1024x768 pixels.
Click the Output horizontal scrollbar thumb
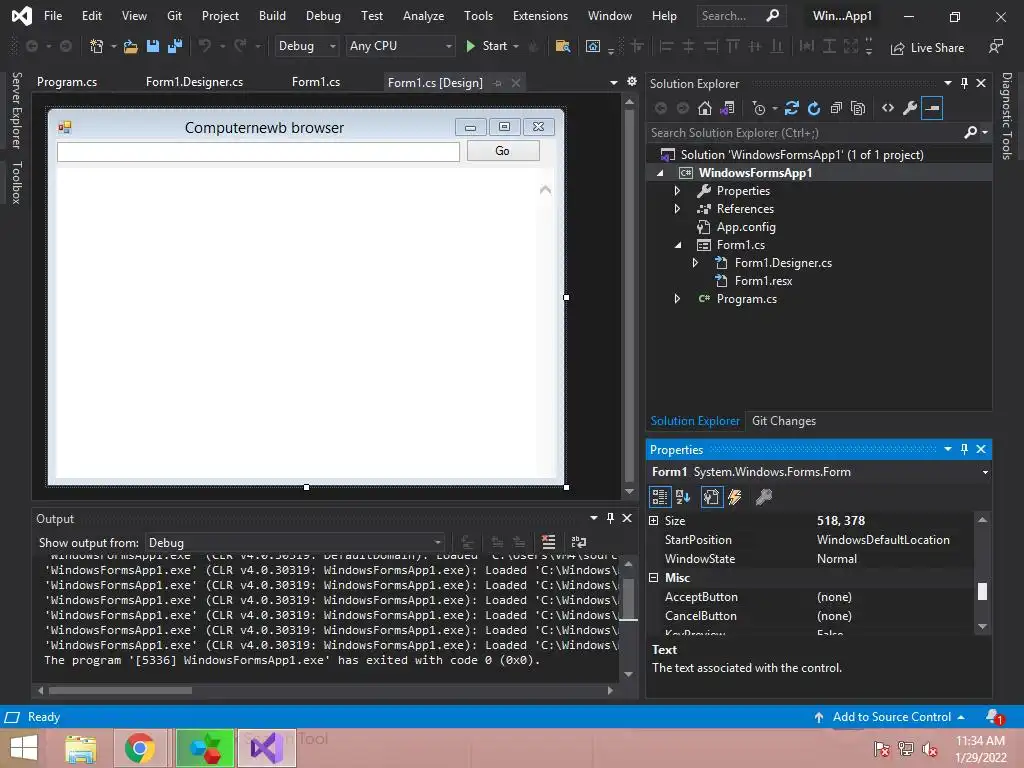[x=120, y=690]
